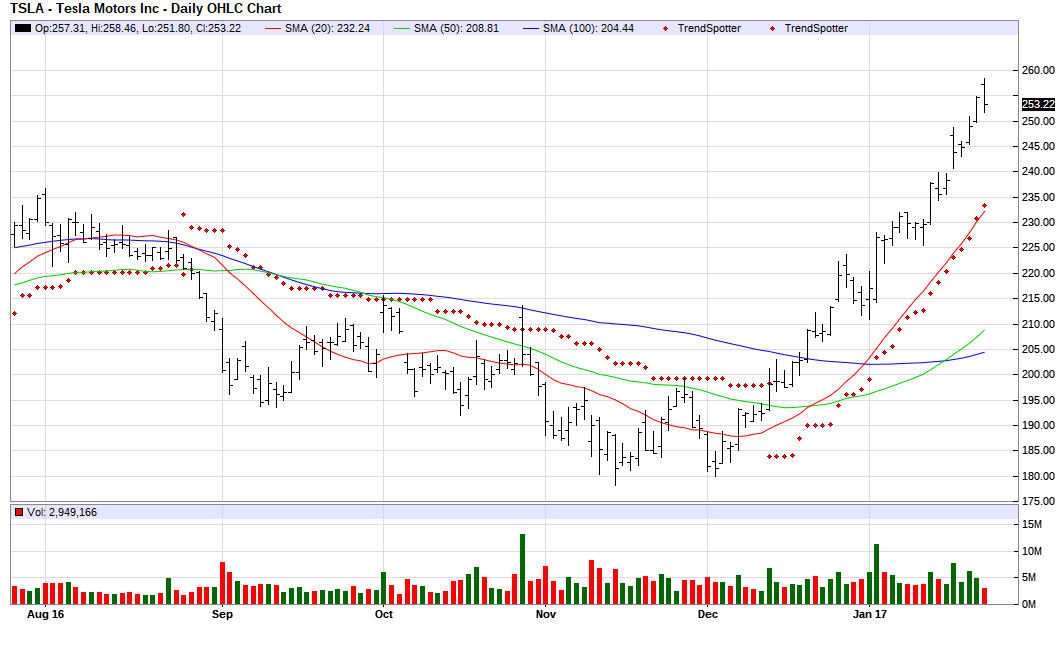Click the Jan 17 date label
The height and width of the screenshot is (645, 1060).
coord(870,614)
